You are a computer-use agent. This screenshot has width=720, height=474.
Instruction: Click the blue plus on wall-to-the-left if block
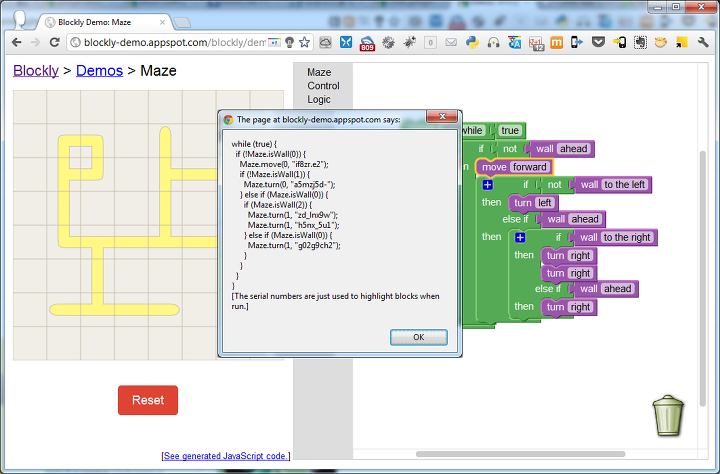pyautogui.click(x=488, y=185)
